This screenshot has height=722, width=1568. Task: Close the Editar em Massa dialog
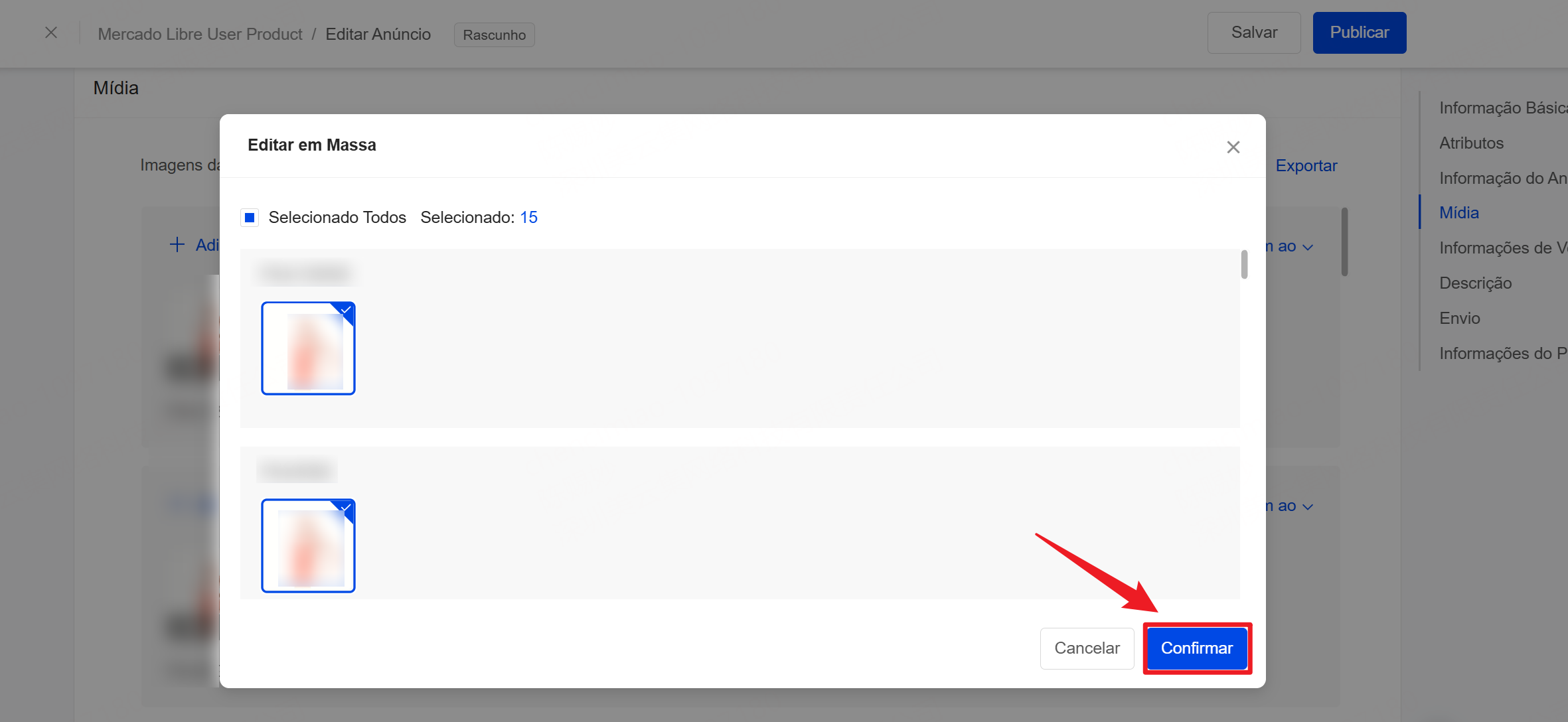tap(1233, 147)
